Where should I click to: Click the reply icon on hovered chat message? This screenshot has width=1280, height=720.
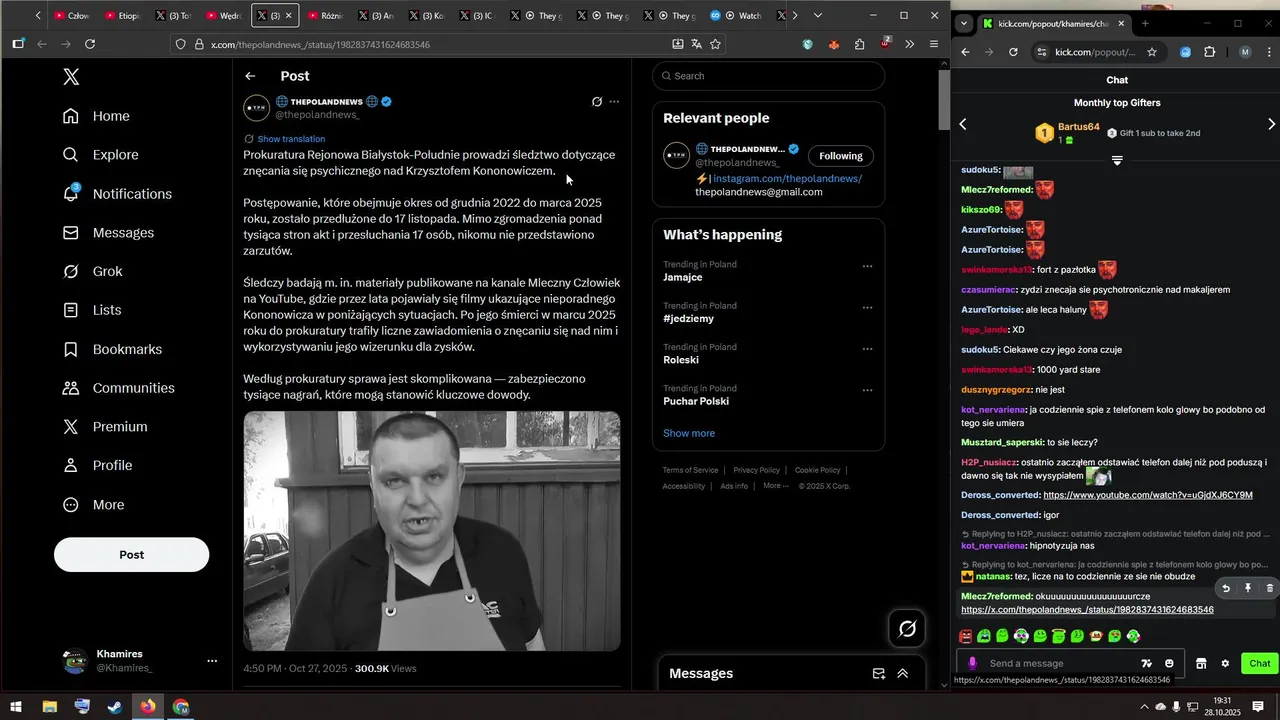click(x=1227, y=588)
